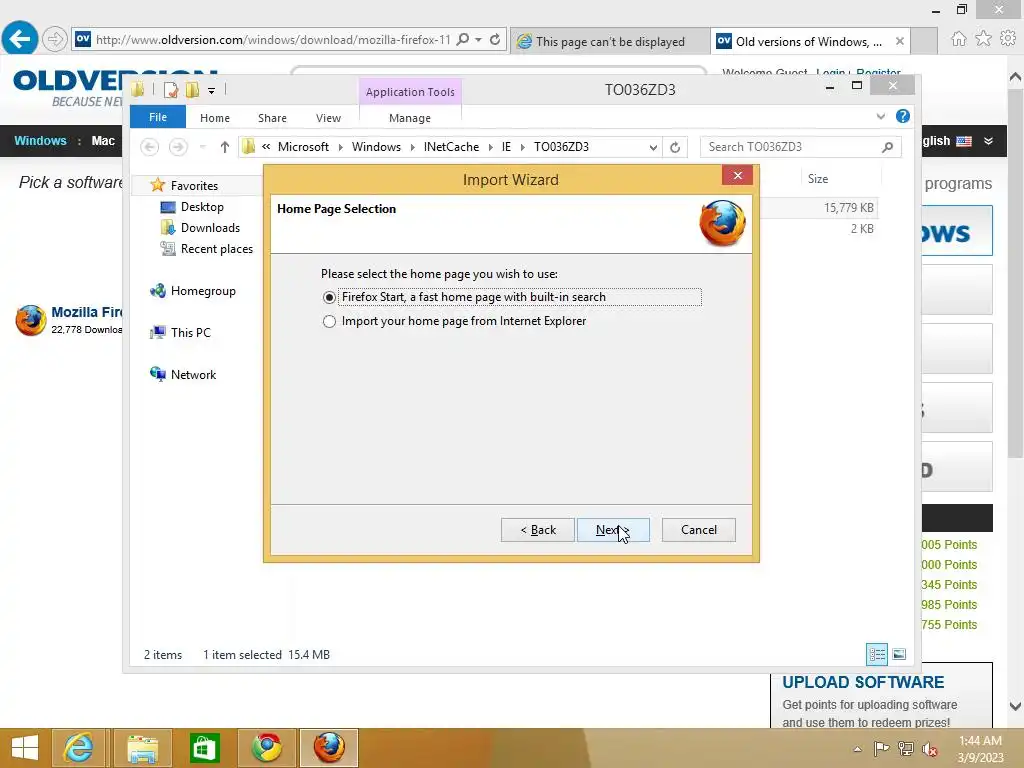Viewport: 1024px width, 768px height.
Task: Click the IE address bar URL
Action: click(x=272, y=40)
